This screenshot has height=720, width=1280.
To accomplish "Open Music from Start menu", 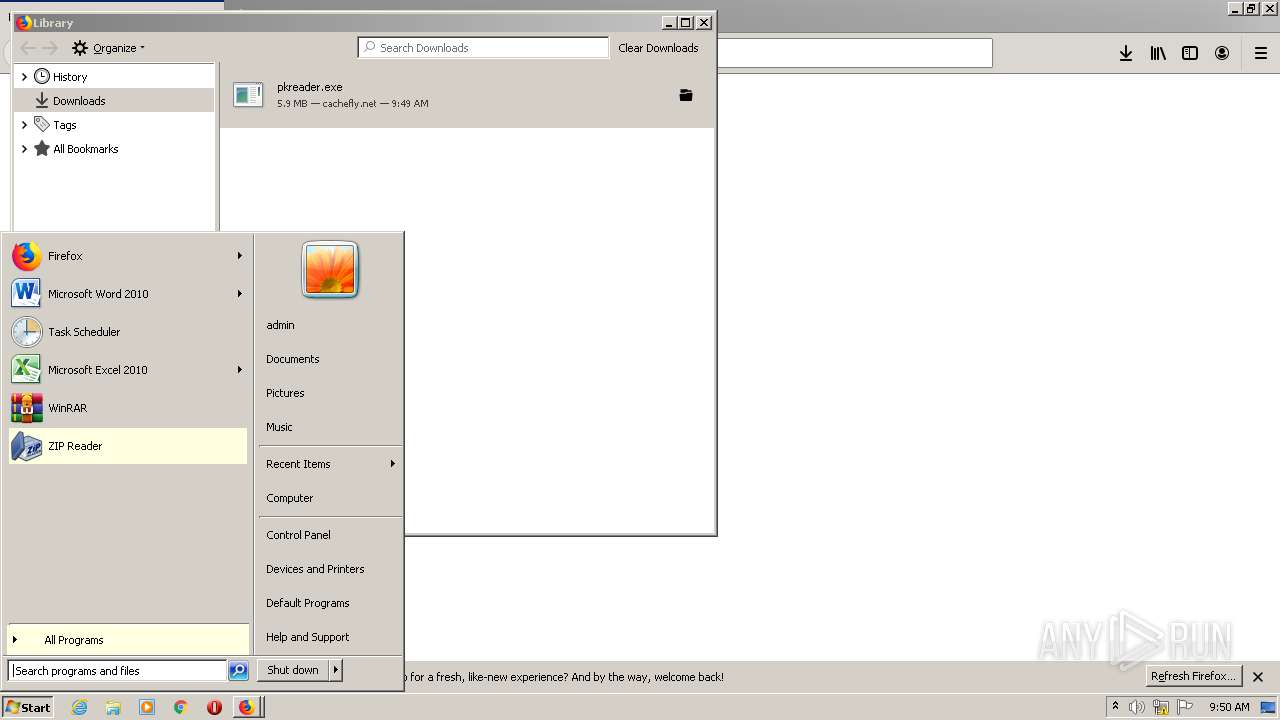I will [279, 427].
